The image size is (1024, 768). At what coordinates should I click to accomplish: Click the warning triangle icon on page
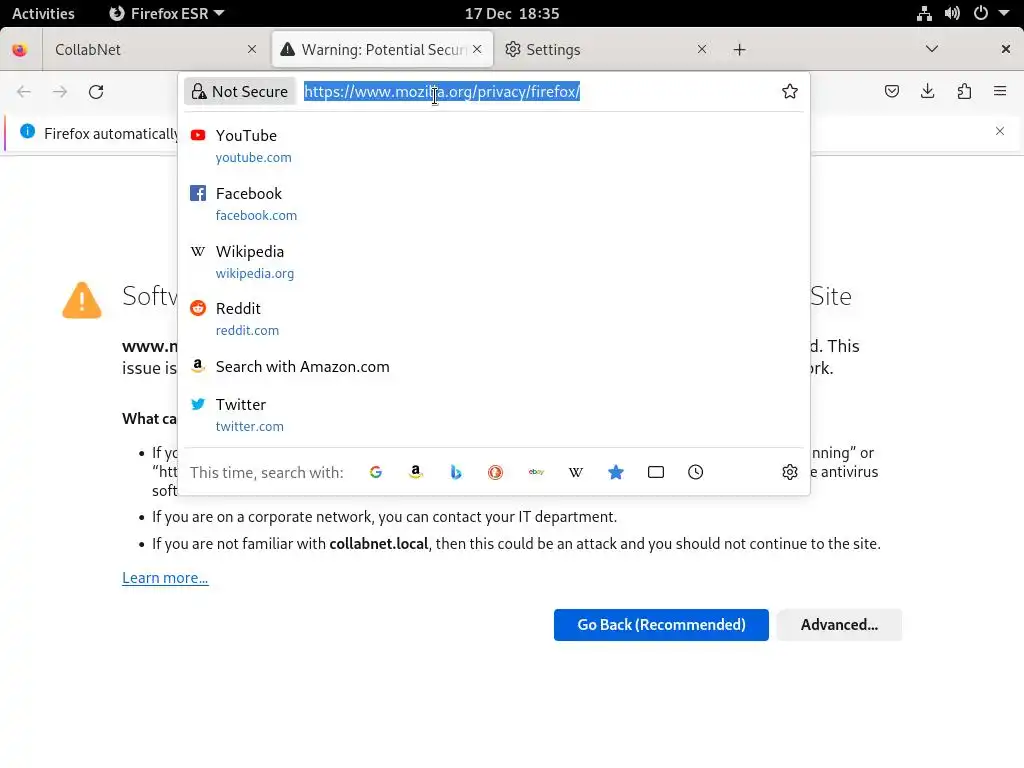tap(82, 300)
